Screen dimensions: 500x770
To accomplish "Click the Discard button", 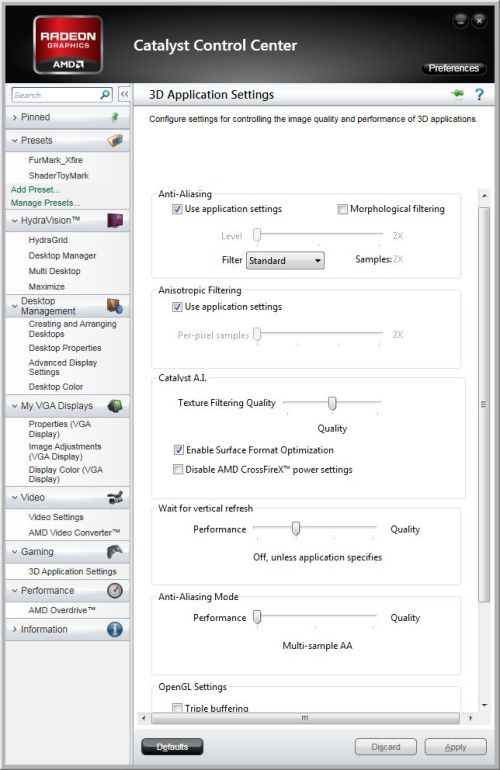I will tap(386, 746).
